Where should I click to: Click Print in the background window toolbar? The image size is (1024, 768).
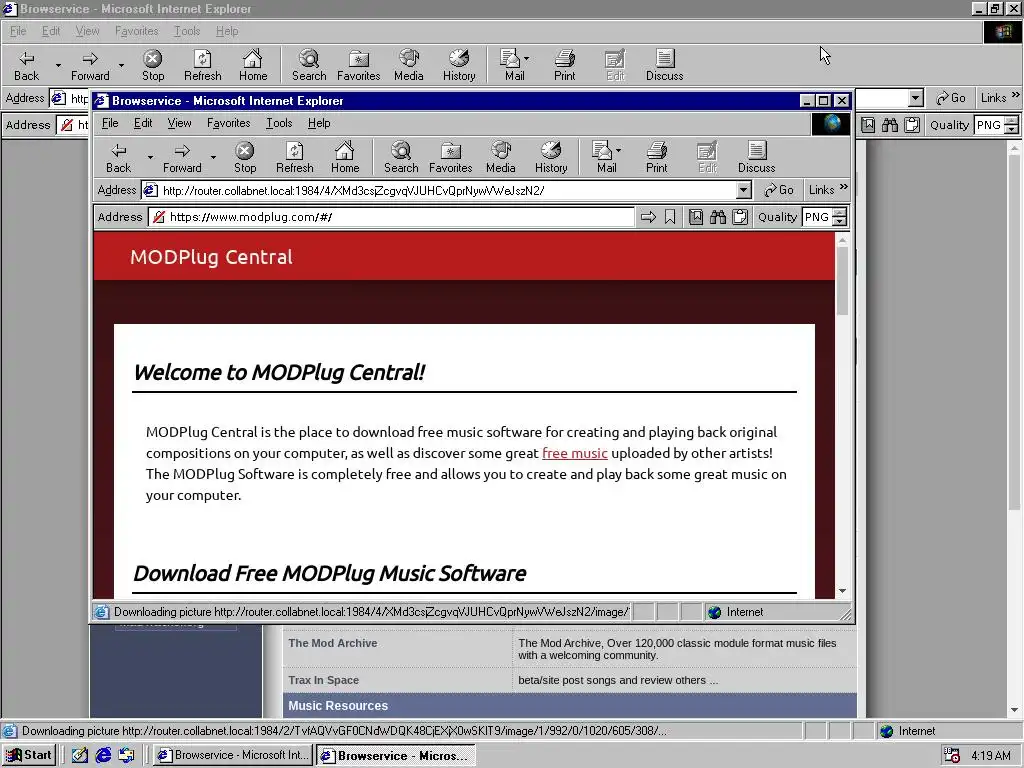pos(564,66)
